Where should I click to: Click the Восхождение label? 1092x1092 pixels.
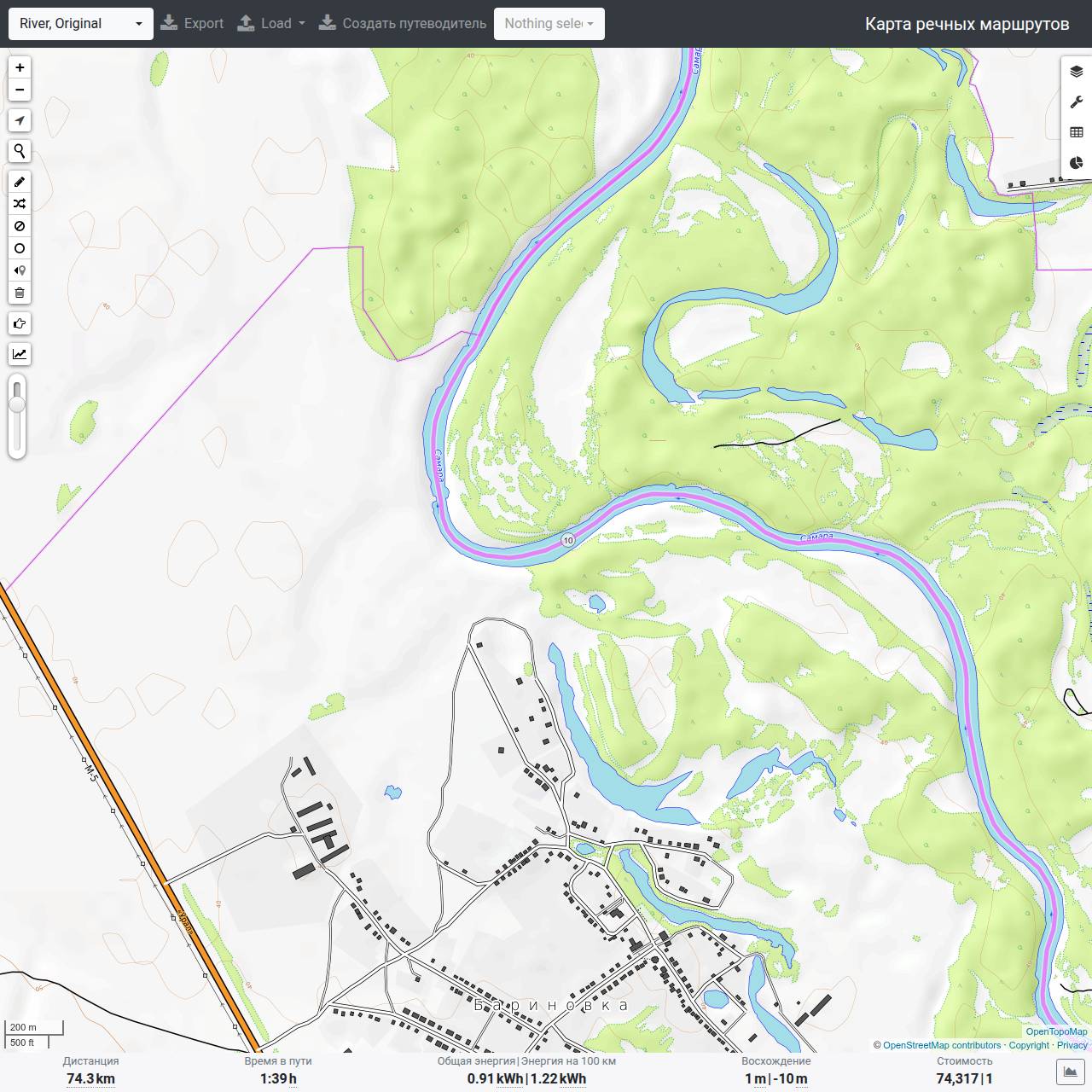775,1061
